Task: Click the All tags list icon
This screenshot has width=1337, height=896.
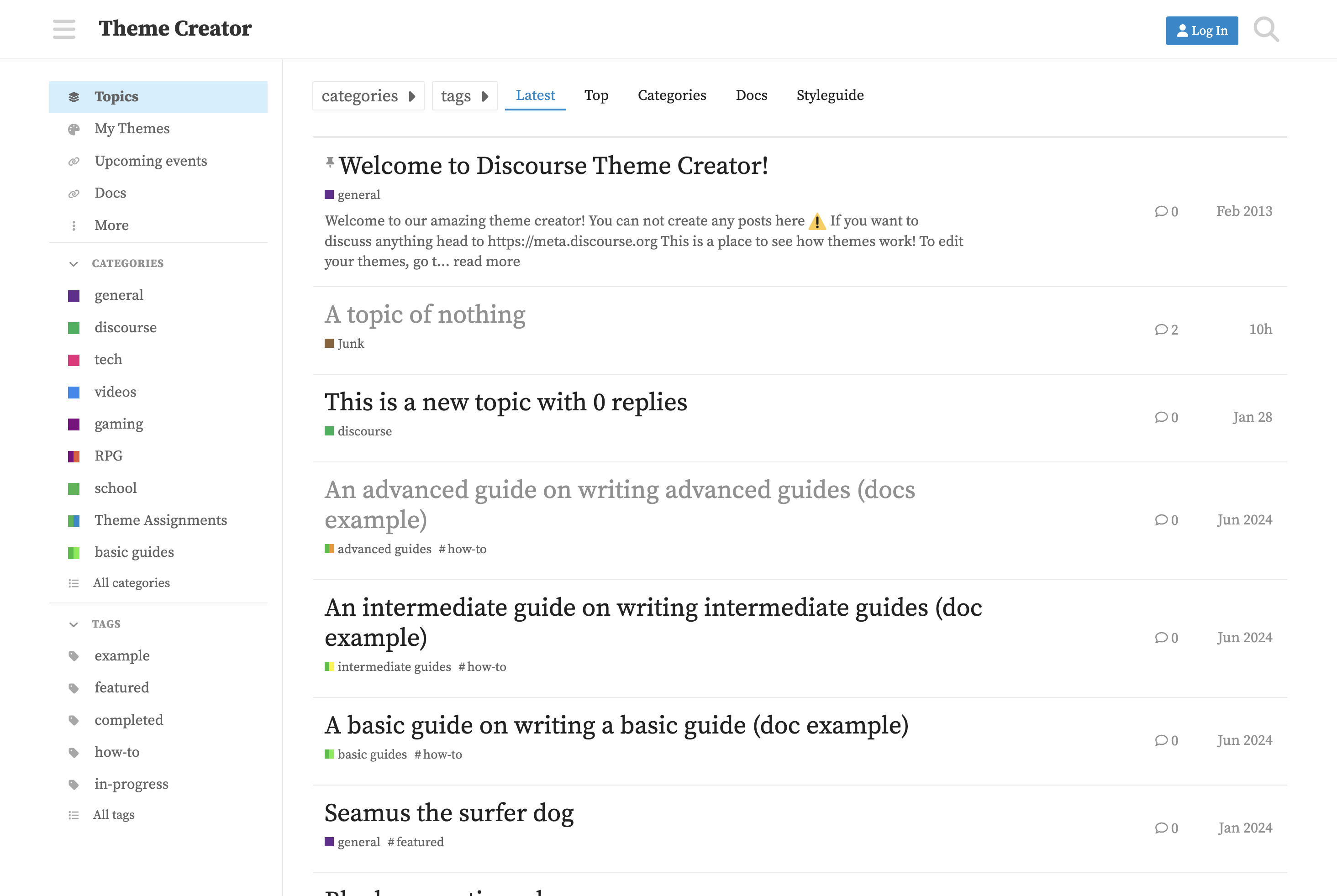Action: [x=74, y=815]
